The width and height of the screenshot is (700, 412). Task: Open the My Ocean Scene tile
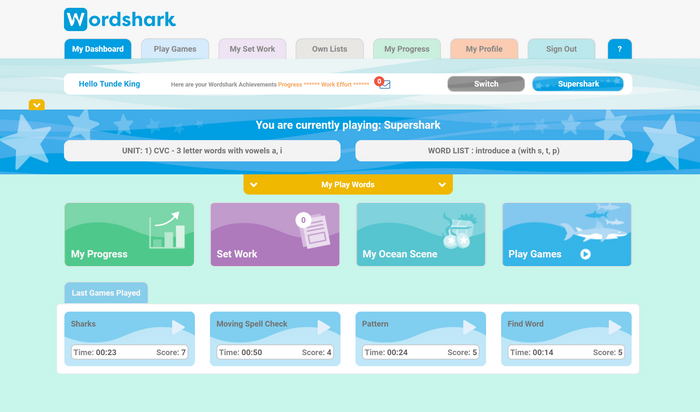[421, 235]
